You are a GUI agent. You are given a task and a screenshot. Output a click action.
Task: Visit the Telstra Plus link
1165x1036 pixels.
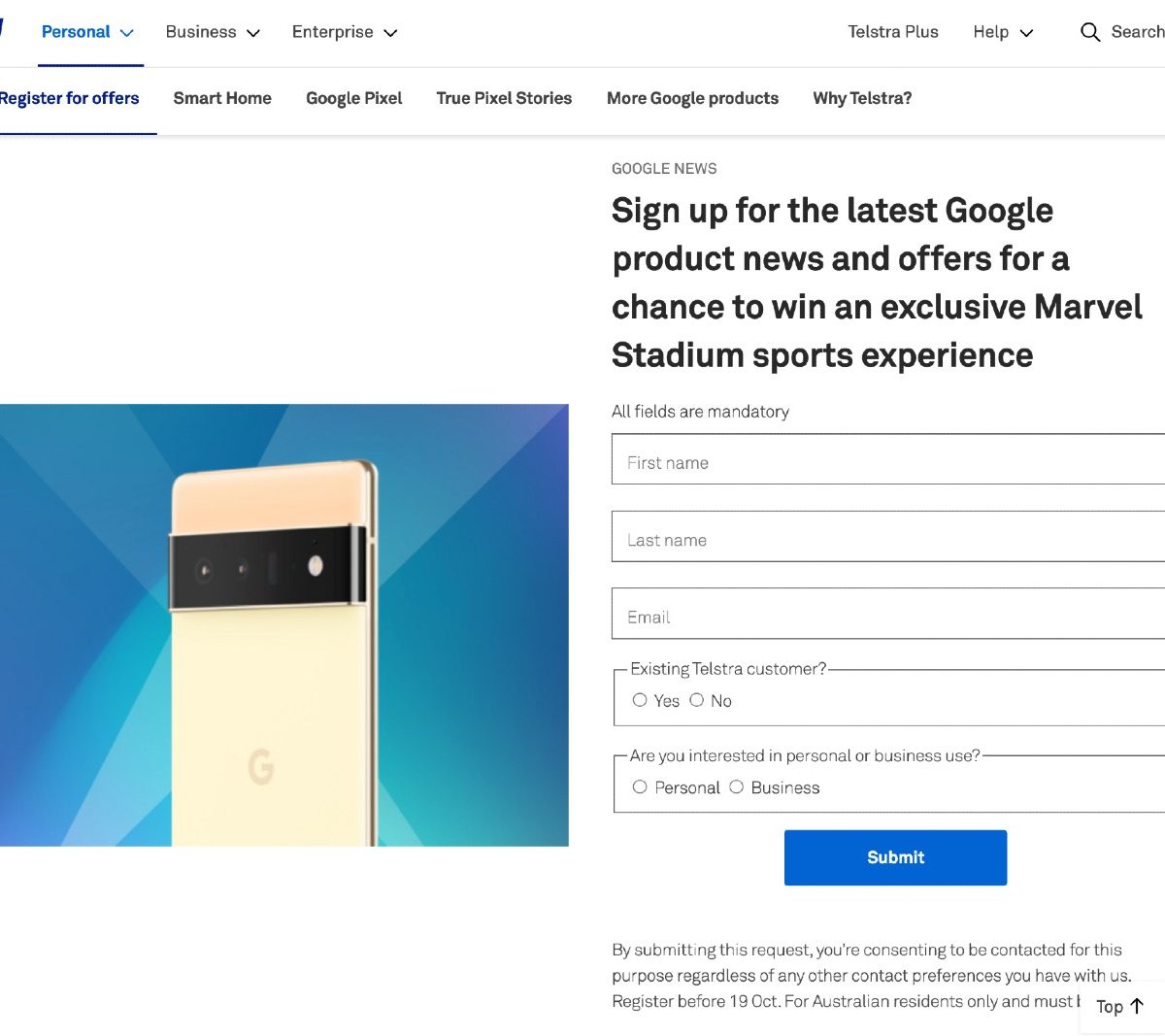pos(892,32)
